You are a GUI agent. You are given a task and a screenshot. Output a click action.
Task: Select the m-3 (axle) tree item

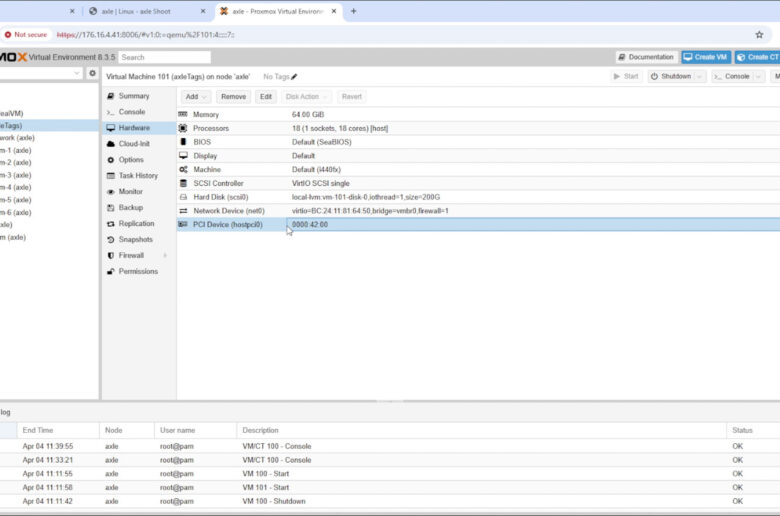49,175
